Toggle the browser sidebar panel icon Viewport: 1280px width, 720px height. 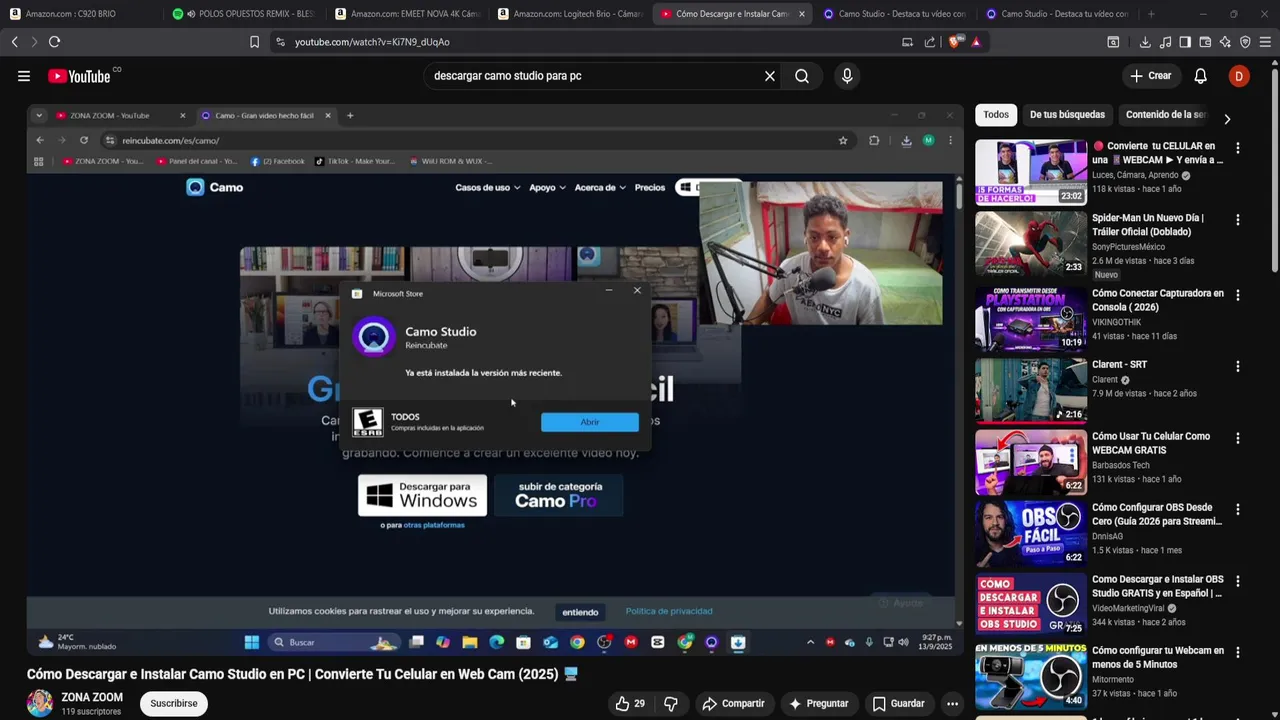(x=1185, y=42)
